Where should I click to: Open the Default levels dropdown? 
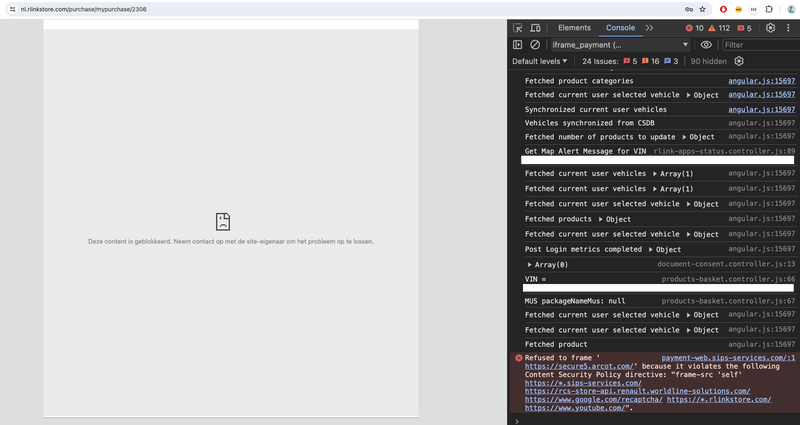click(539, 61)
